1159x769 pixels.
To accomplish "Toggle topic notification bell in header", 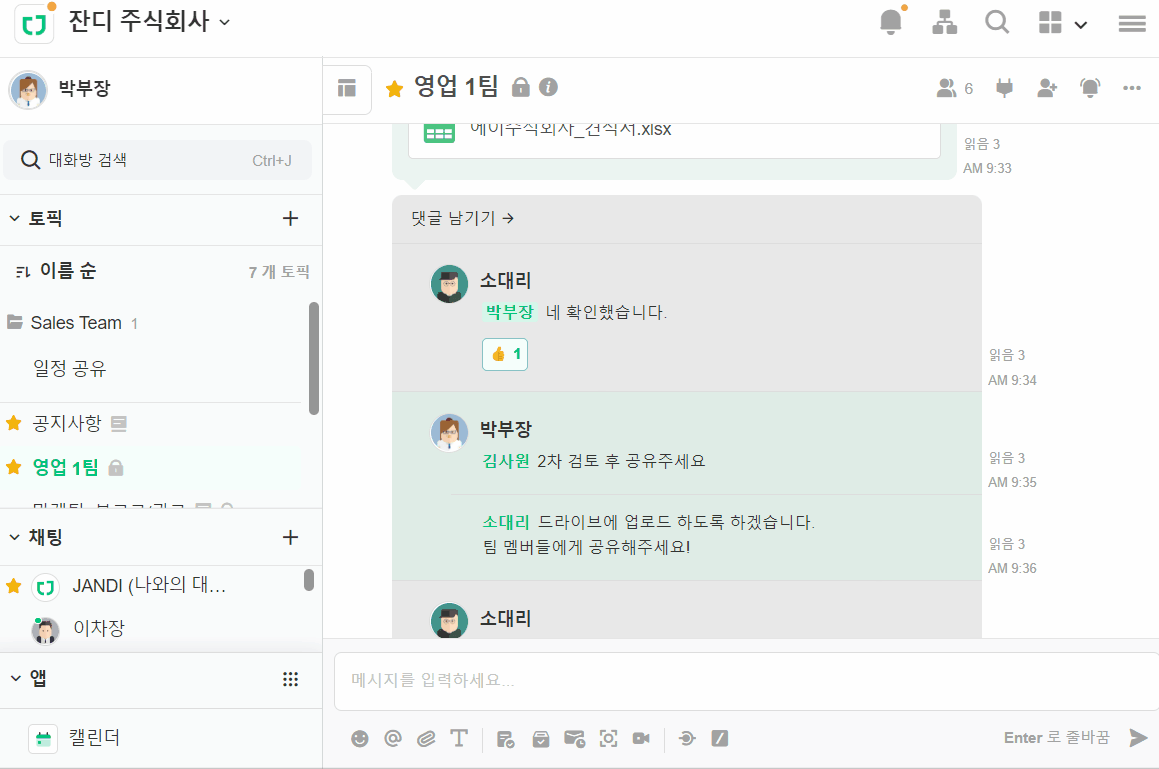I will click(x=1090, y=88).
